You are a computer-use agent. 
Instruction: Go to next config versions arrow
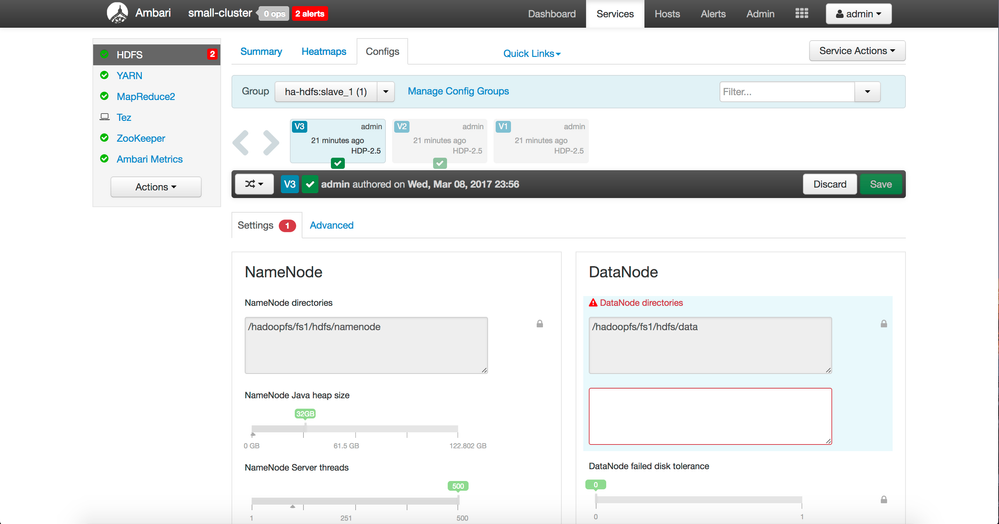click(271, 143)
